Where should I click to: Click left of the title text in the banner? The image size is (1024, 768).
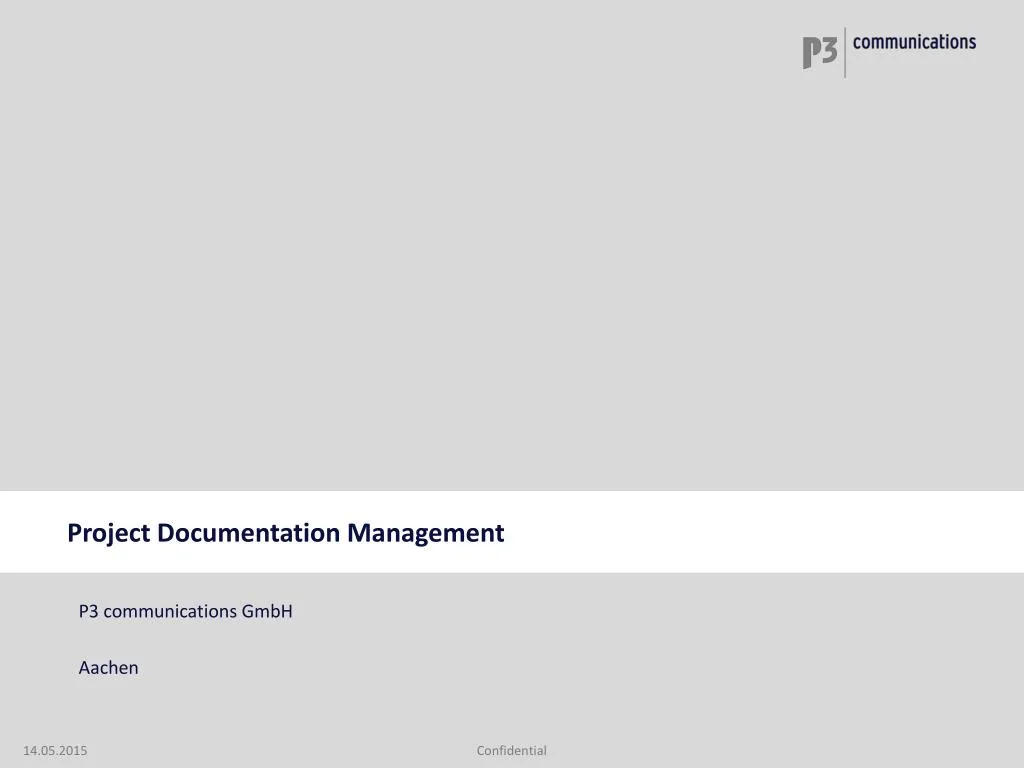point(35,533)
